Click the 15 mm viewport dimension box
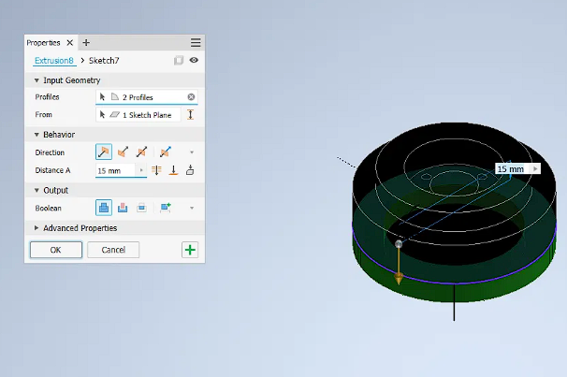Image resolution: width=567 pixels, height=377 pixels. [517, 169]
